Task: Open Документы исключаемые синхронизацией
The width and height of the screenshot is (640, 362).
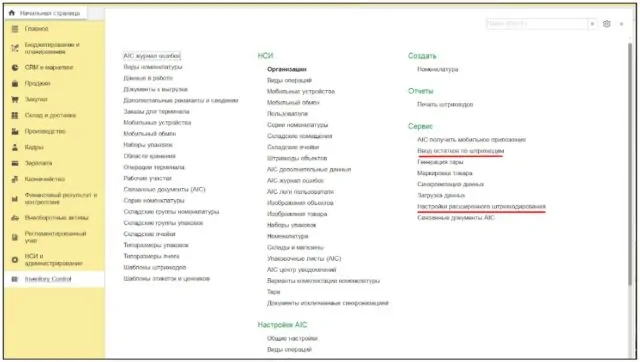Action: [x=328, y=303]
